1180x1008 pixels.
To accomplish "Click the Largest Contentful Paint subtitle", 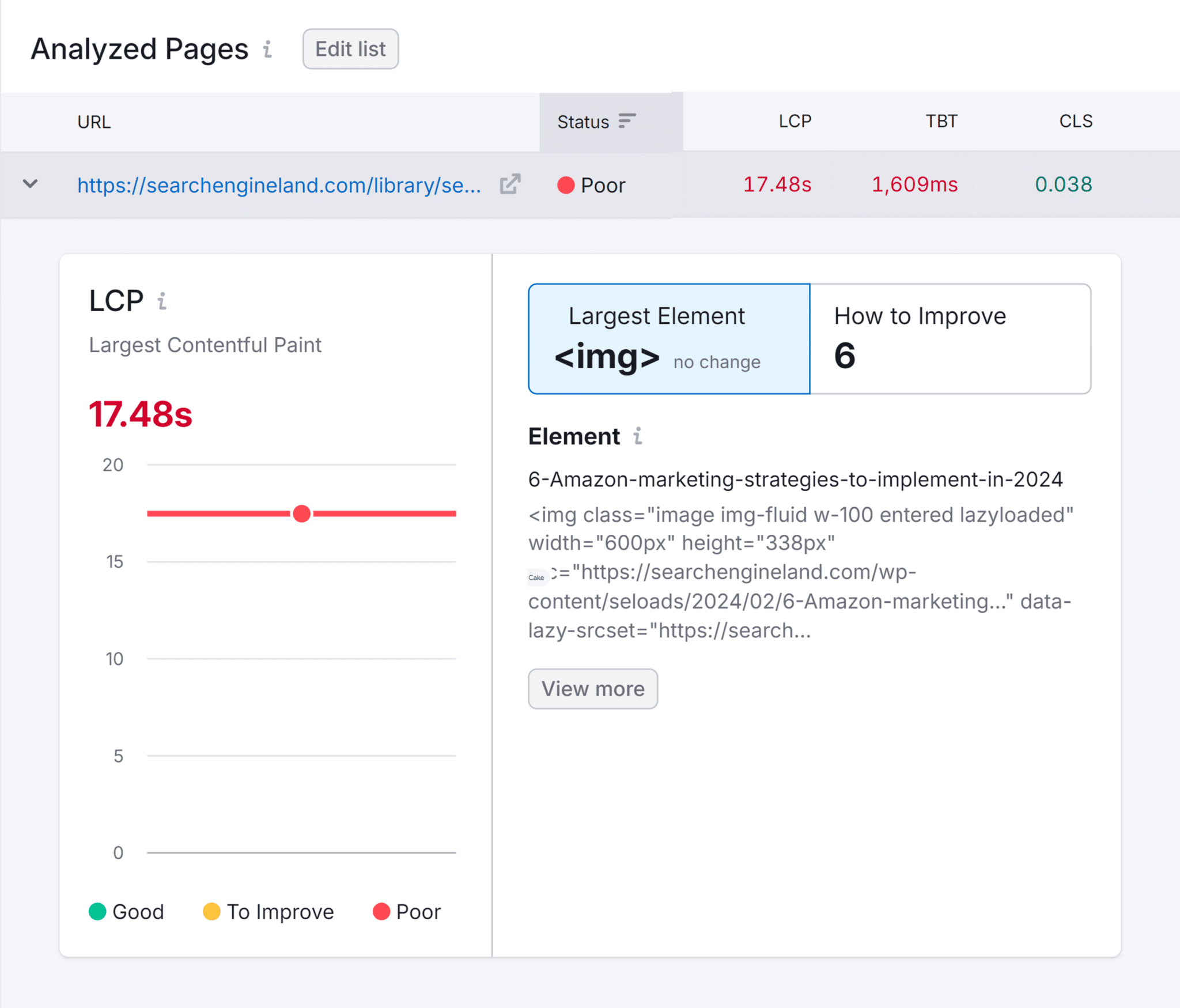I will (205, 345).
